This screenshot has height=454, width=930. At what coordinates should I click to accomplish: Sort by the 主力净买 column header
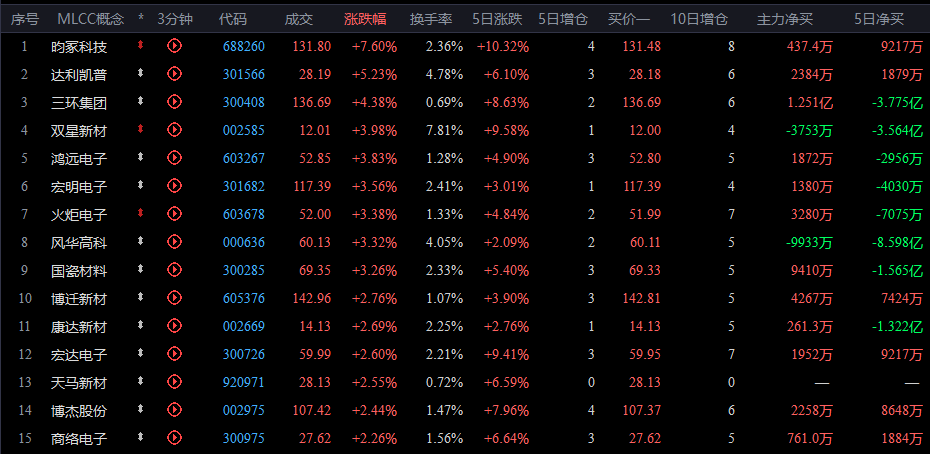click(x=785, y=19)
